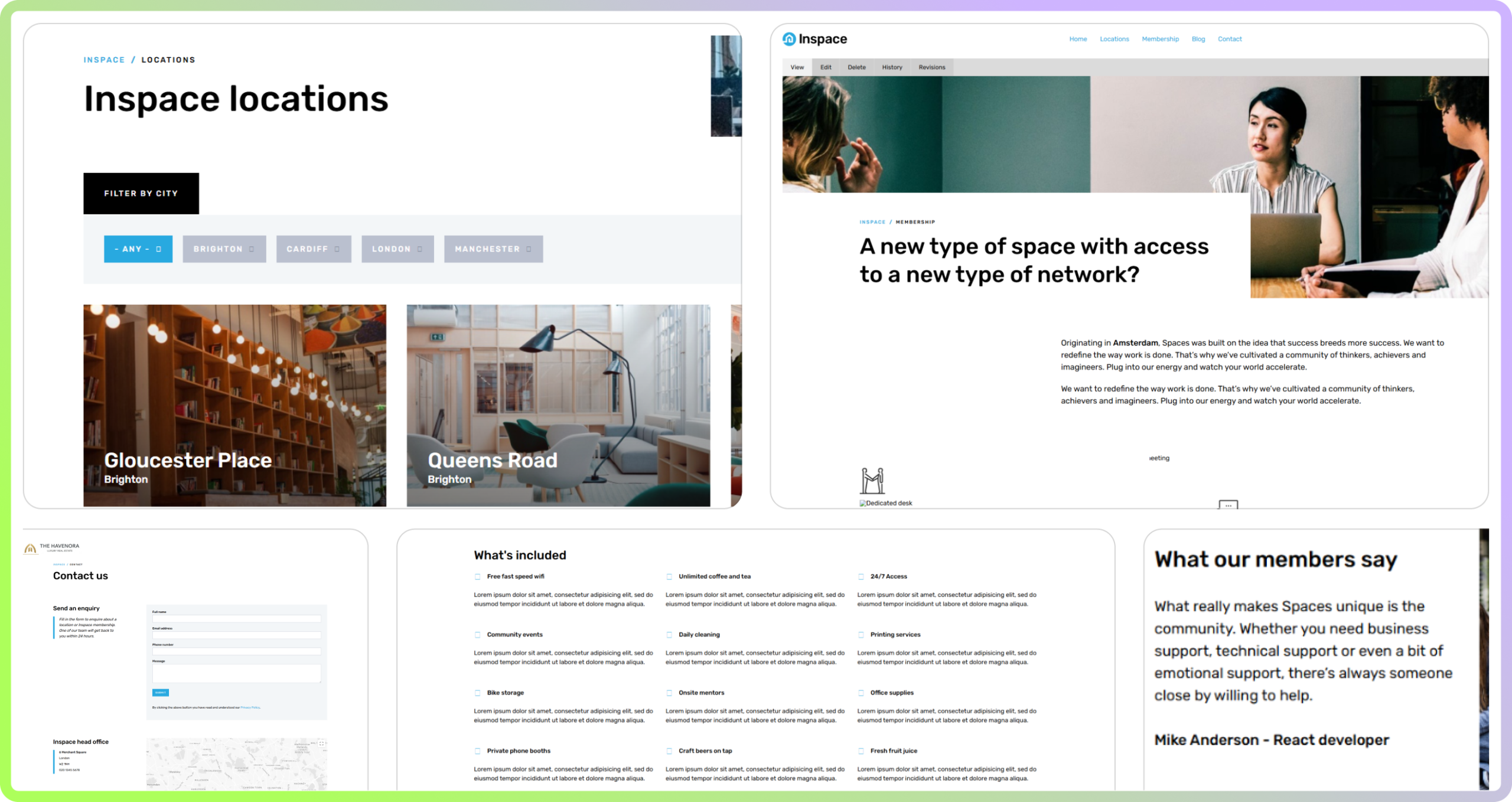Select the Manchester city filter
The height and width of the screenshot is (802, 1512).
493,249
